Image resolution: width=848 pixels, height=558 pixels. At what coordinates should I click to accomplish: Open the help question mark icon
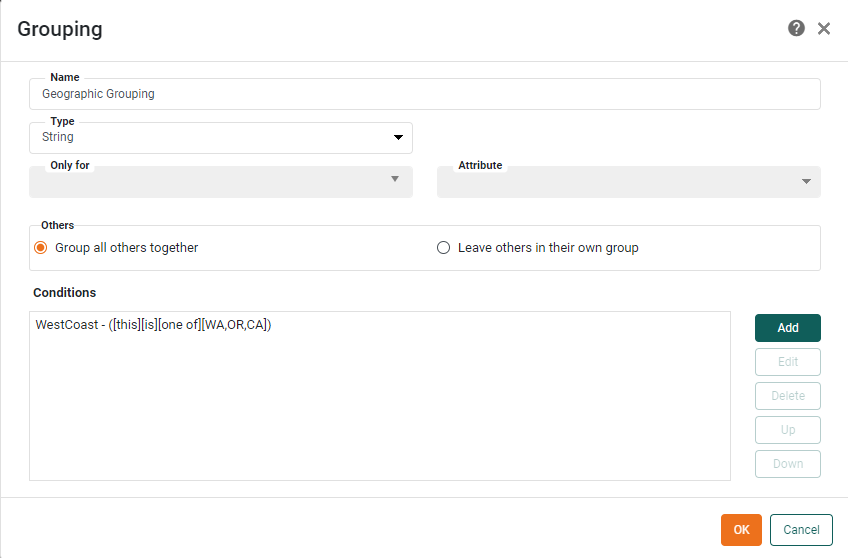(x=796, y=28)
